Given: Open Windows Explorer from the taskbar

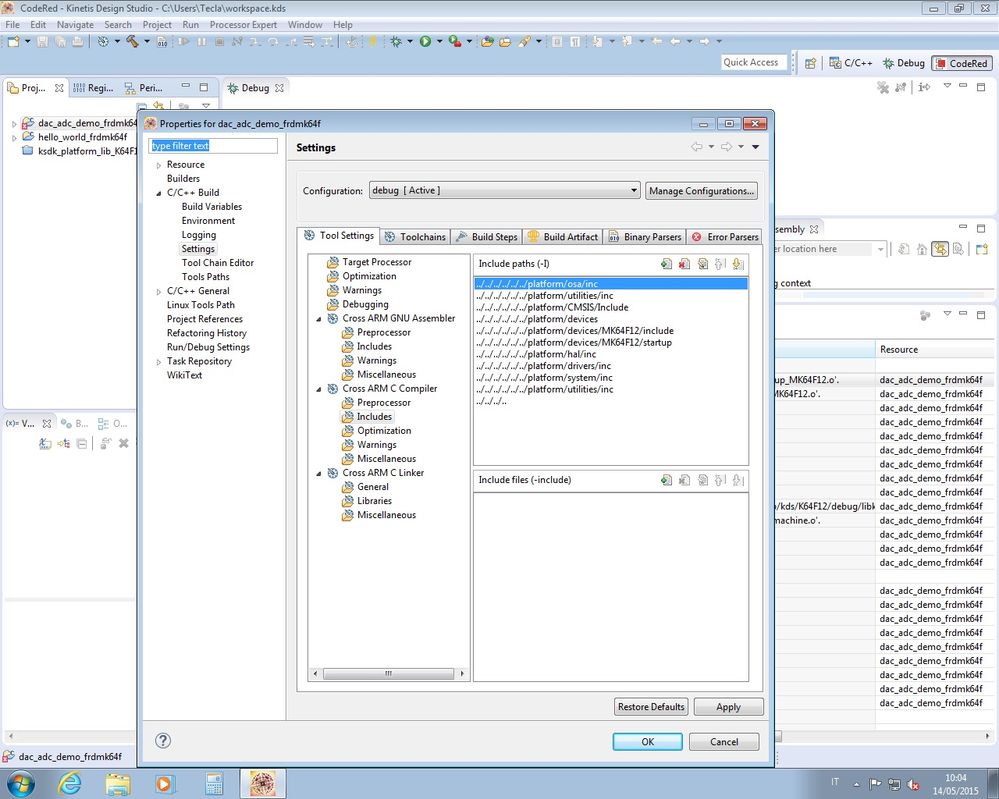Looking at the screenshot, I should (118, 783).
